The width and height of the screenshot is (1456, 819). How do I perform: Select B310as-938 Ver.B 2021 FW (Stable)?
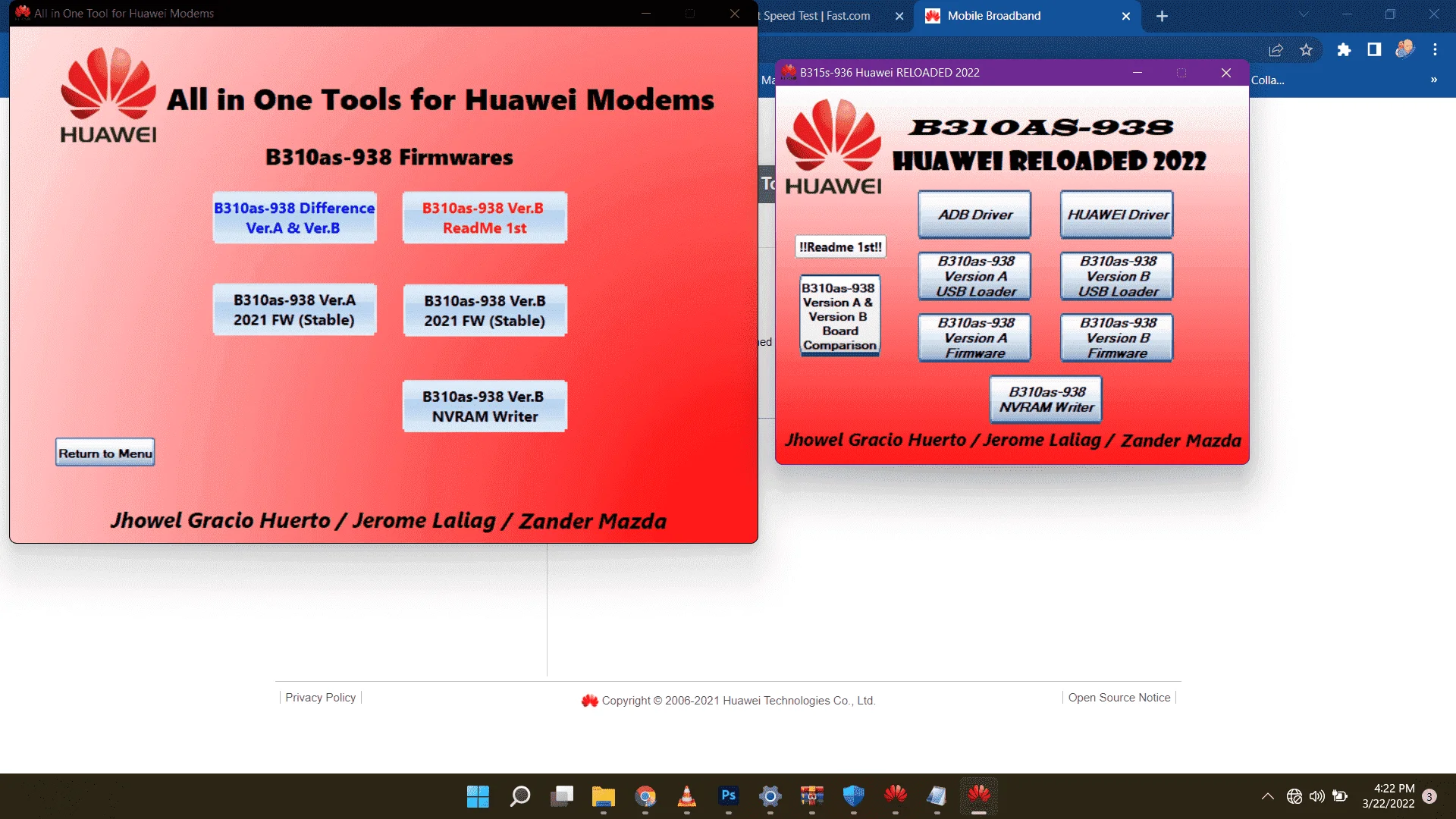coord(485,310)
